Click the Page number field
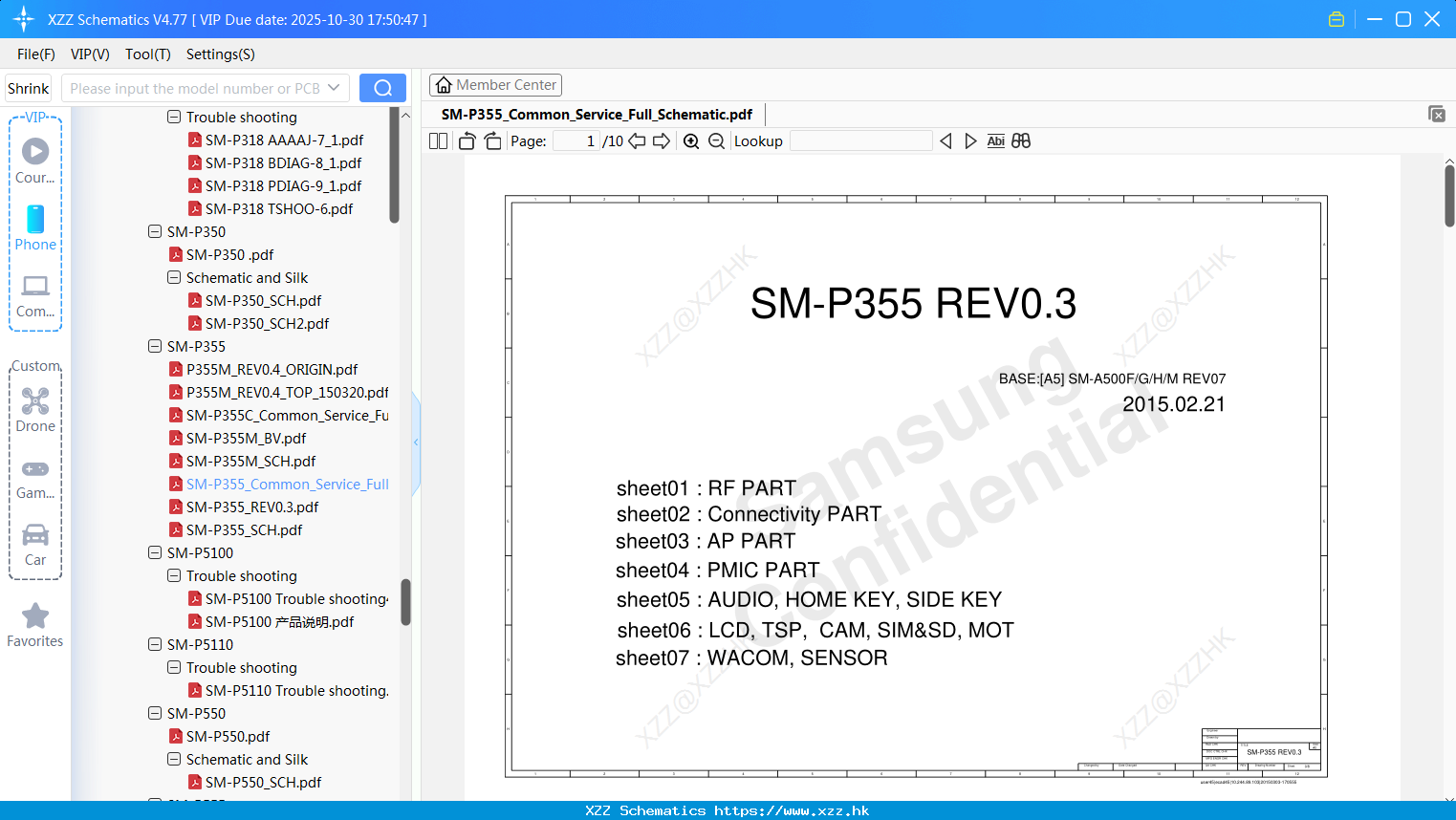 pyautogui.click(x=576, y=141)
